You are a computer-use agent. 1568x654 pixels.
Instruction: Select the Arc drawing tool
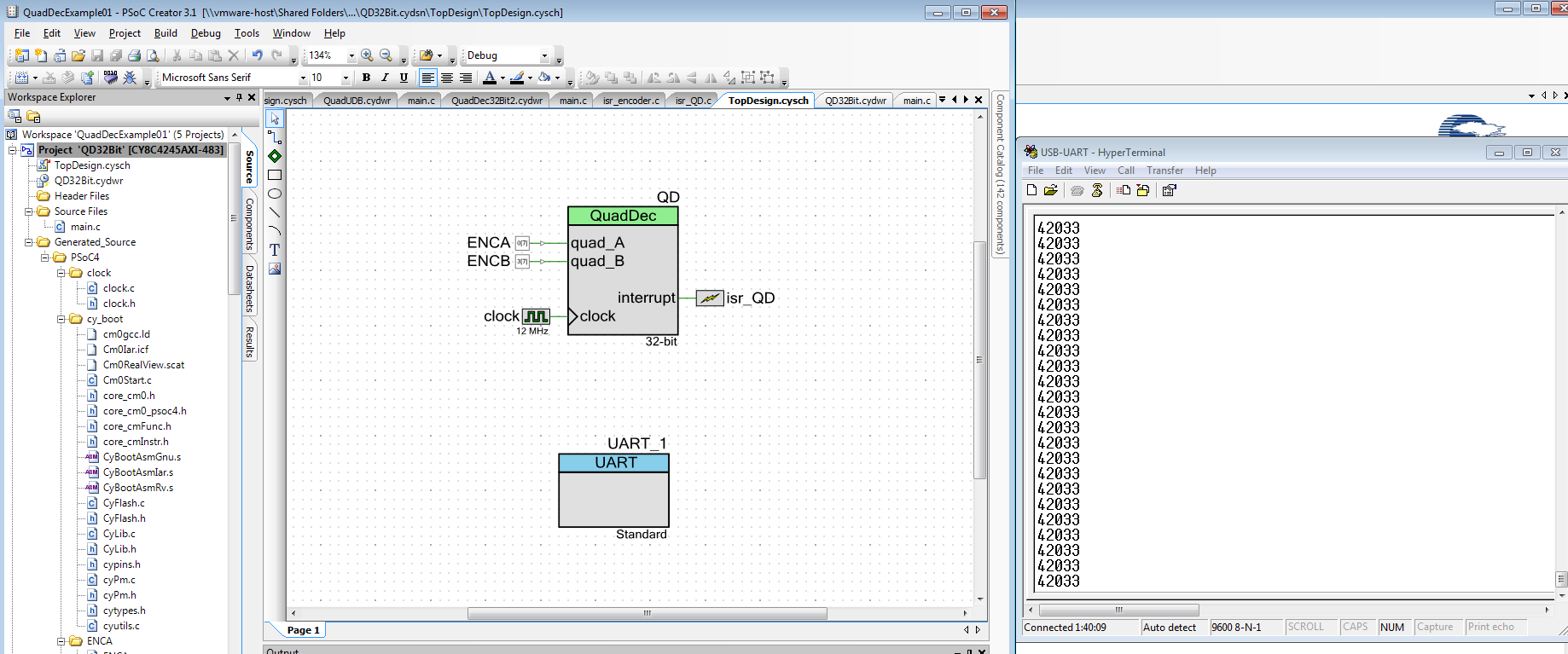[275, 231]
